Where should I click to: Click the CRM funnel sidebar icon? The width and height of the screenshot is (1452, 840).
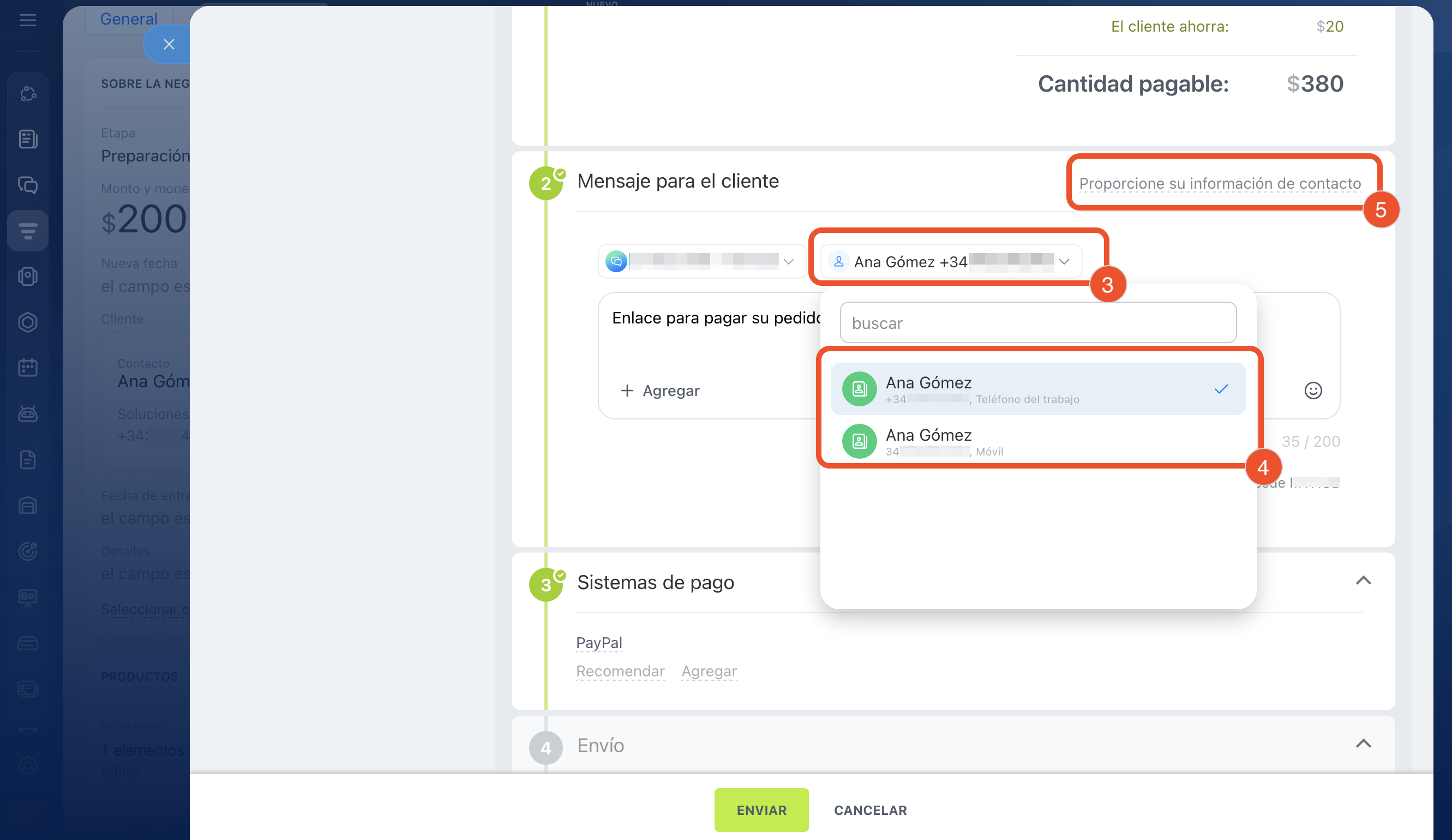pos(28,231)
